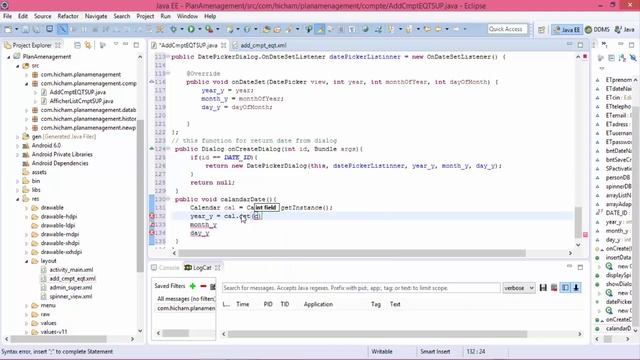Screen dimensions: 640x360
Task: Collapse the layout folder node
Action: pos(27,261)
